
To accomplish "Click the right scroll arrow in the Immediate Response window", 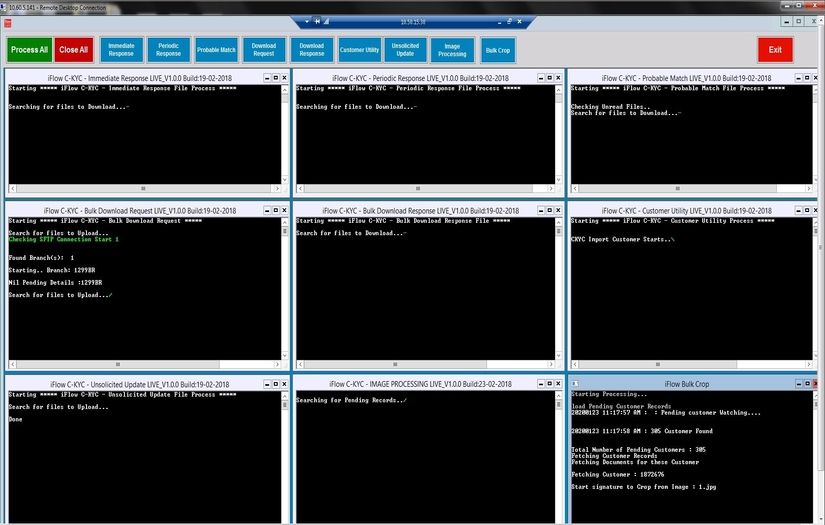I will coord(277,188).
